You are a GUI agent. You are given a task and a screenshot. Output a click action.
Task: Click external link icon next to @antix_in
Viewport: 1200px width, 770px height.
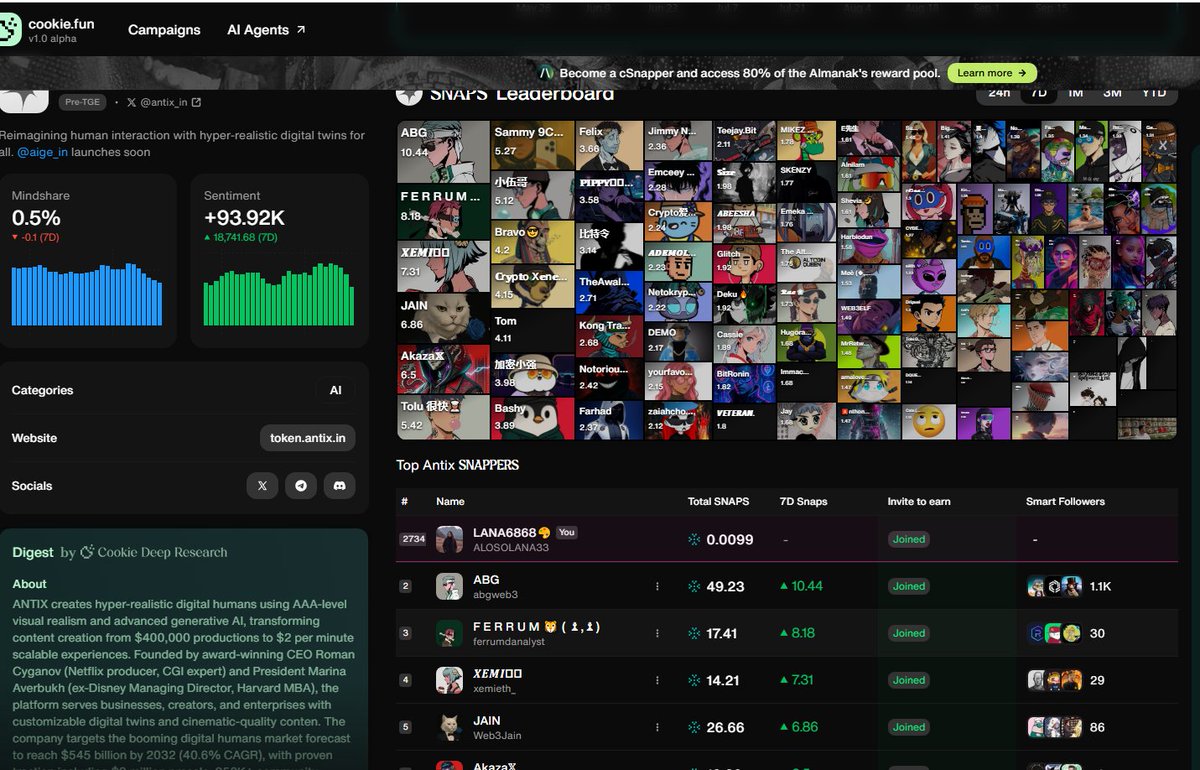pyautogui.click(x=196, y=102)
